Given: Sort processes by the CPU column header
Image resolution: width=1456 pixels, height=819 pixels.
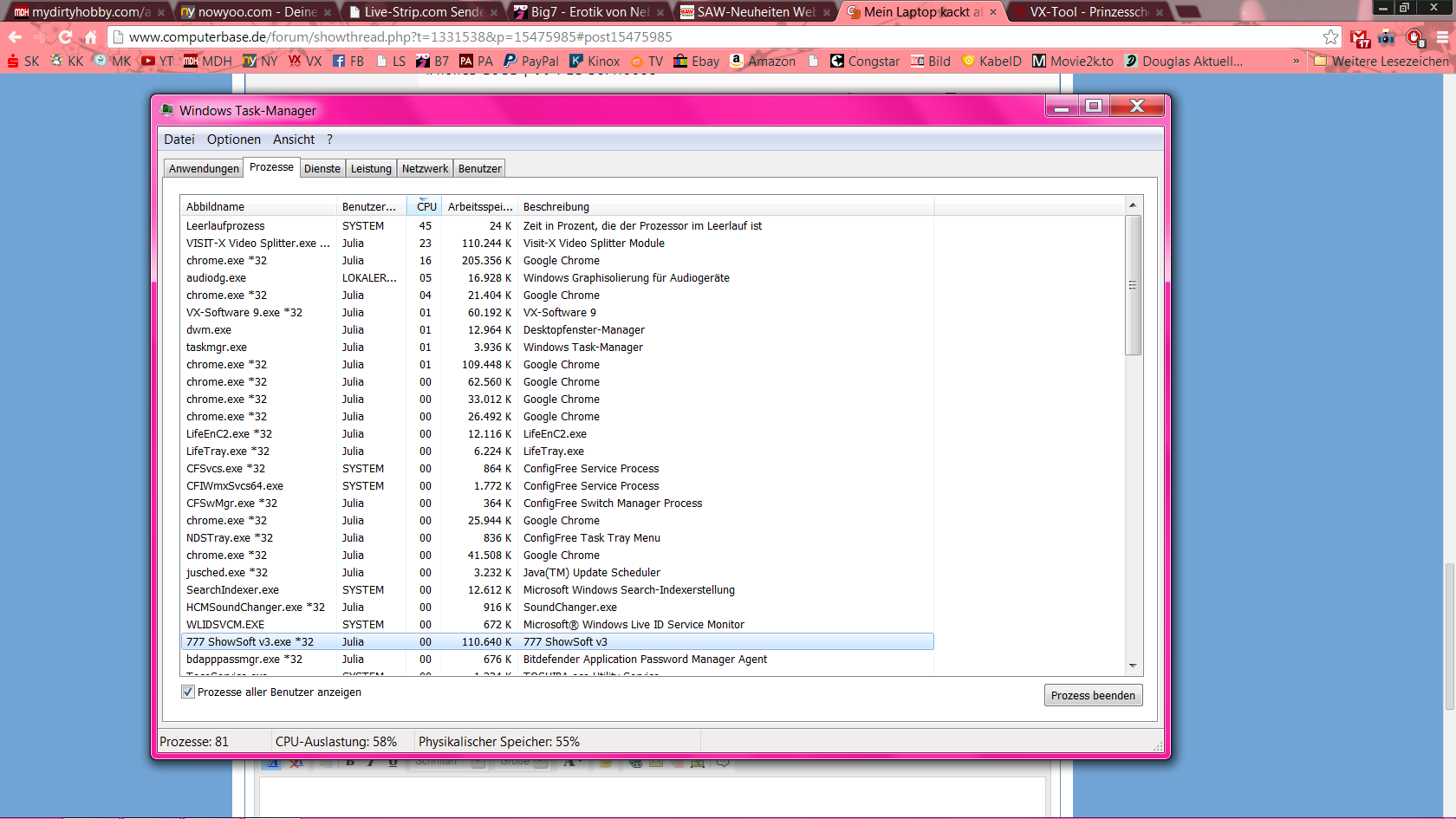Looking at the screenshot, I should pos(425,206).
